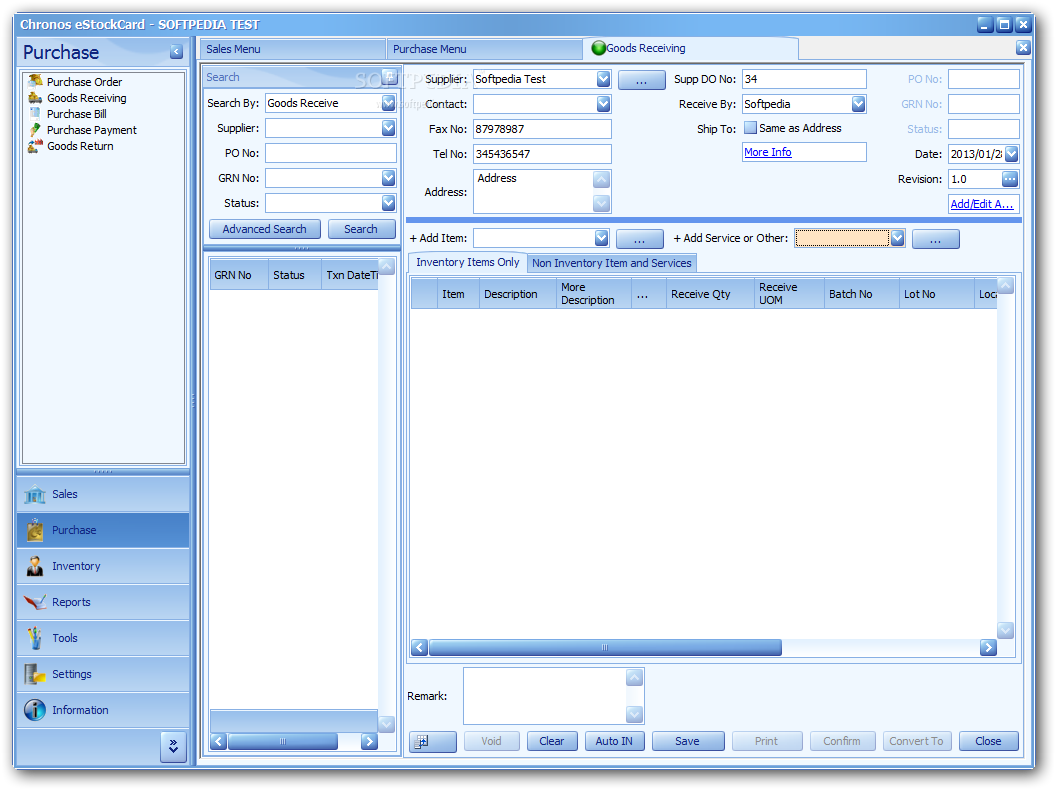Click the Reports module icon
Screen dimensions: 1056x790
tap(34, 602)
